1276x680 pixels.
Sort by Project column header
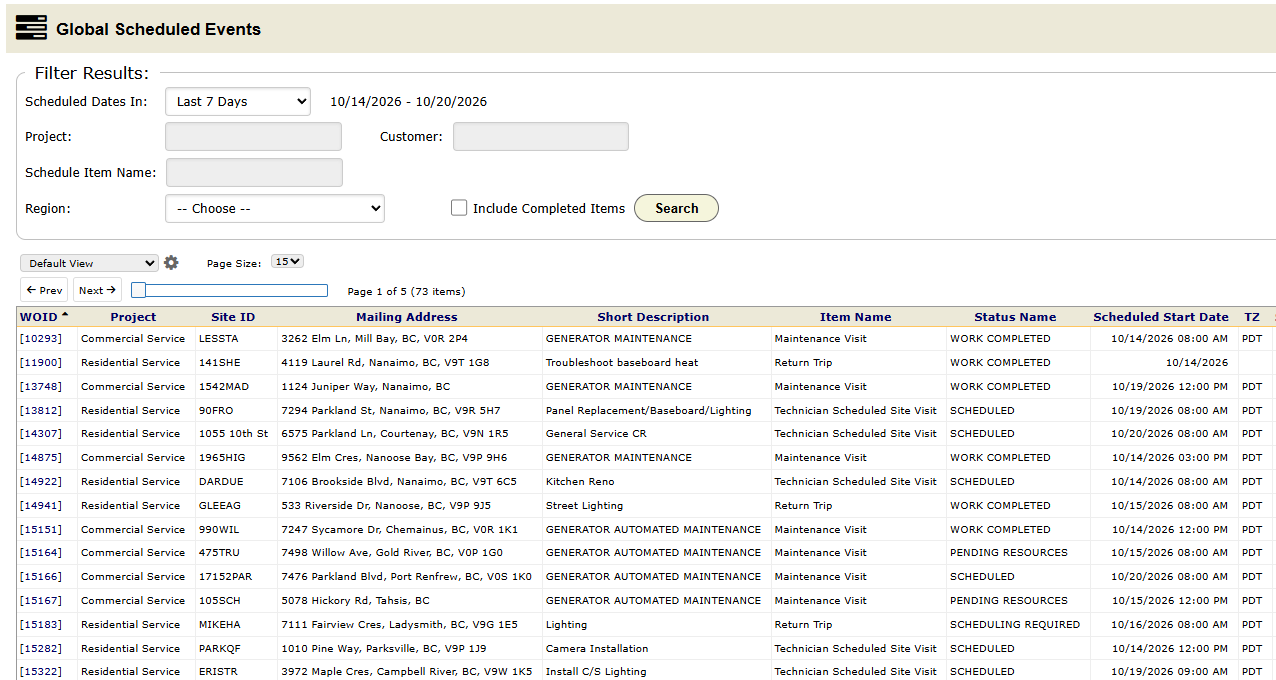[x=133, y=317]
